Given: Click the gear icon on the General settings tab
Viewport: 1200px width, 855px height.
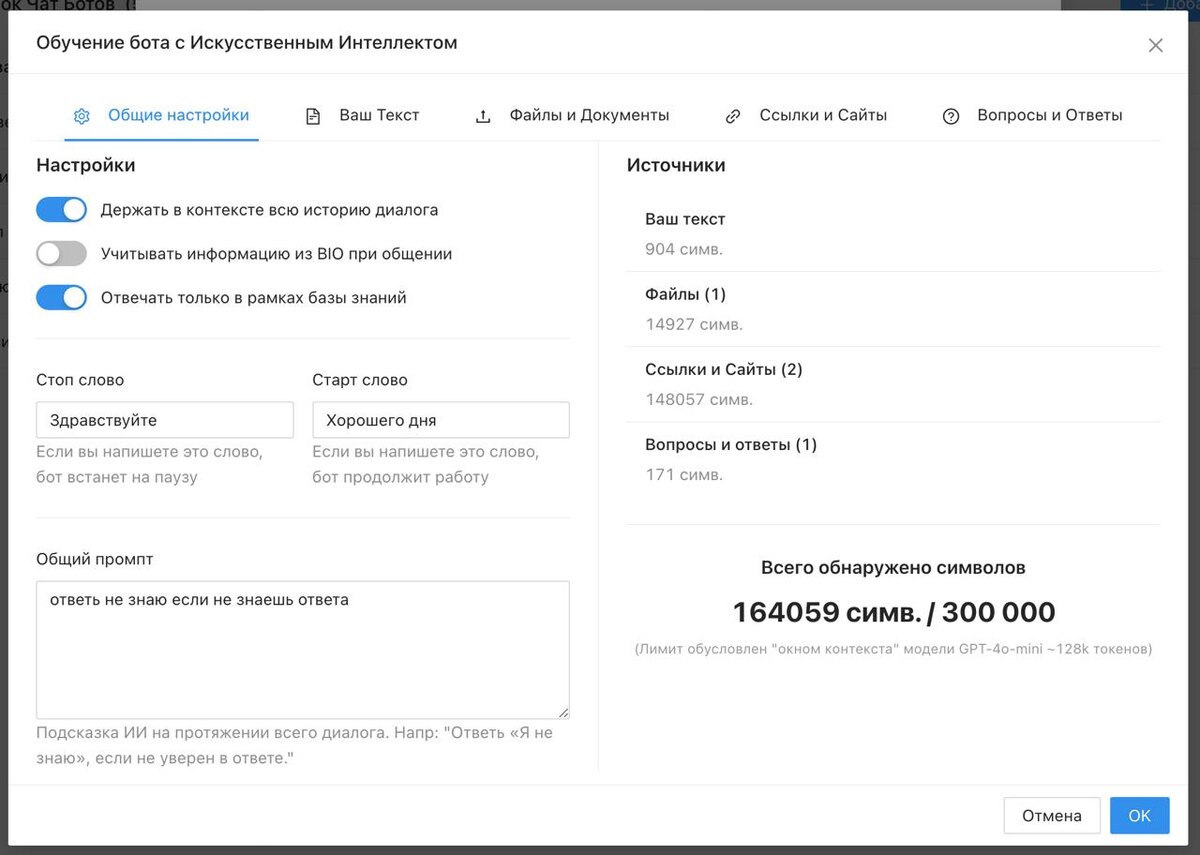Looking at the screenshot, I should click(82, 116).
